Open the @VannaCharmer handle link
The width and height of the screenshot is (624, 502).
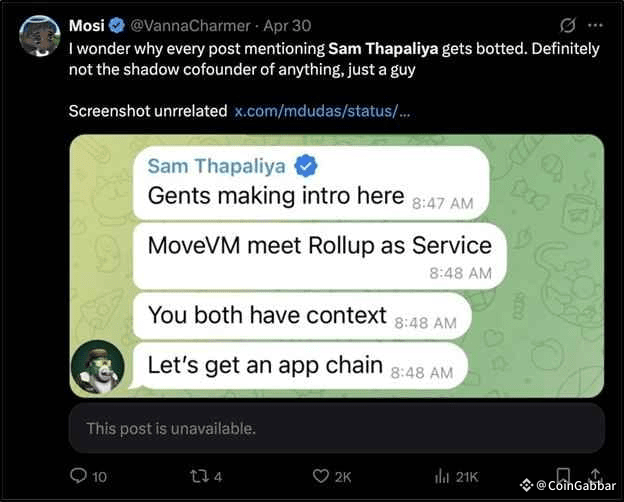coord(190,26)
